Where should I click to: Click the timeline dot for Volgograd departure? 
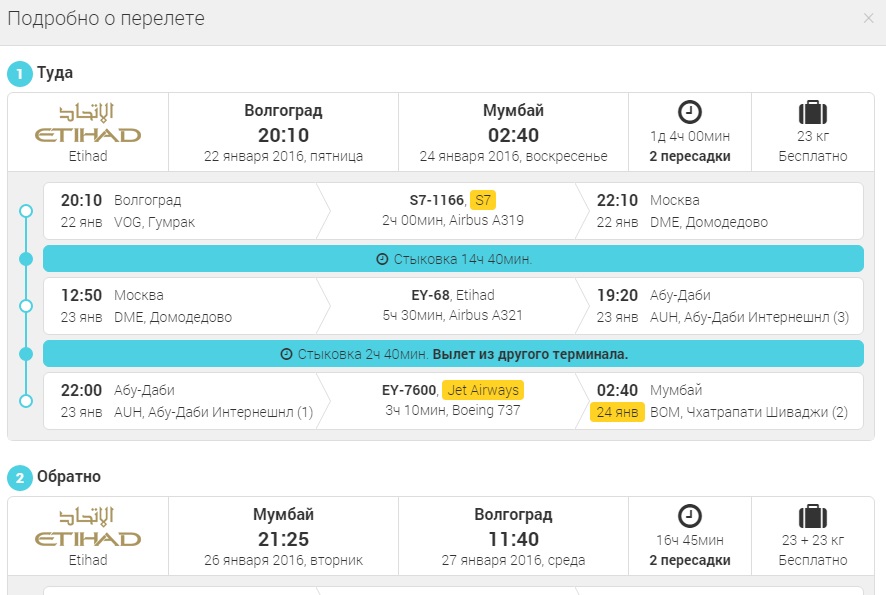(26, 211)
